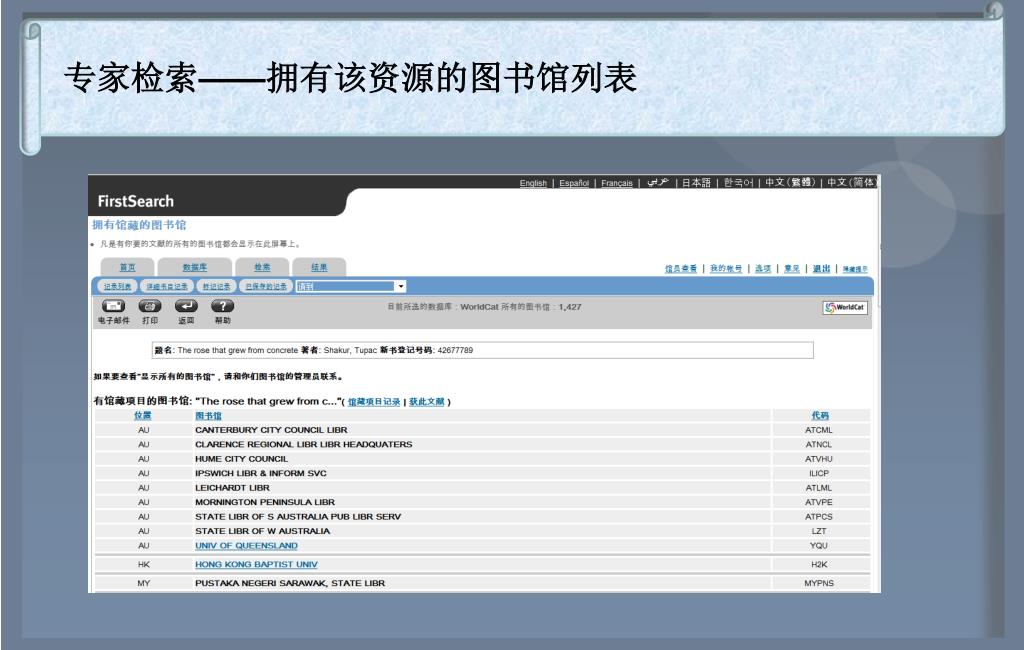
Task: Click the code ATVPE cell
Action: point(819,502)
